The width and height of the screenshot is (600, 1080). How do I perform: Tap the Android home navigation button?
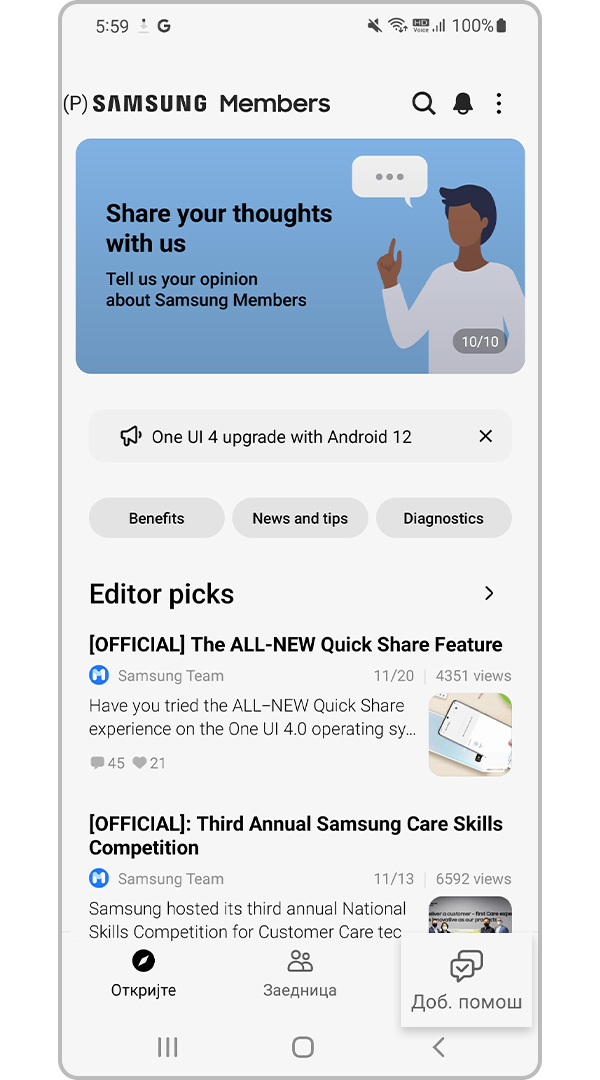click(302, 1047)
